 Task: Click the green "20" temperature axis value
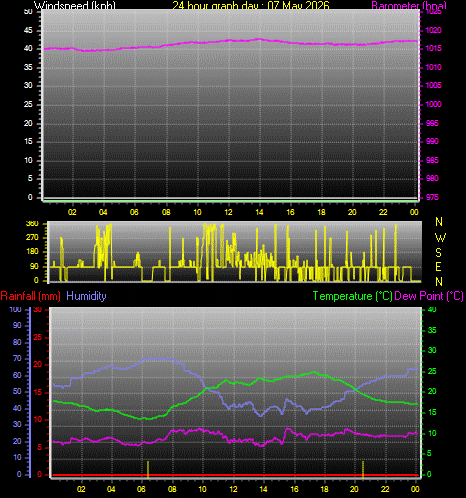tap(432, 391)
